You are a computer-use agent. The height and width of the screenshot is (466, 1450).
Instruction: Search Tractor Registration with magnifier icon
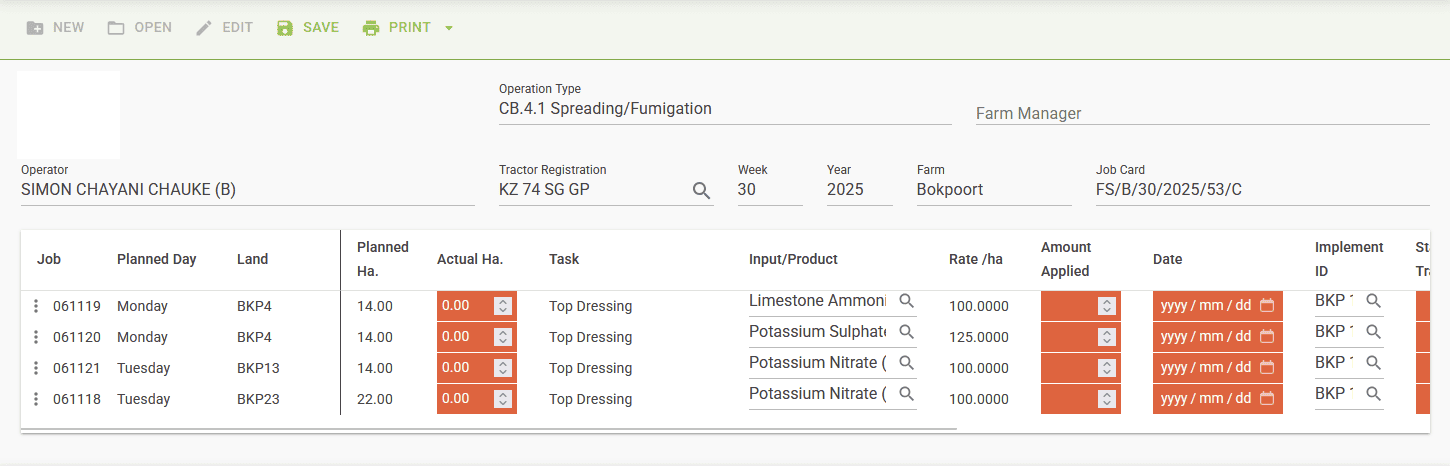pyautogui.click(x=702, y=190)
